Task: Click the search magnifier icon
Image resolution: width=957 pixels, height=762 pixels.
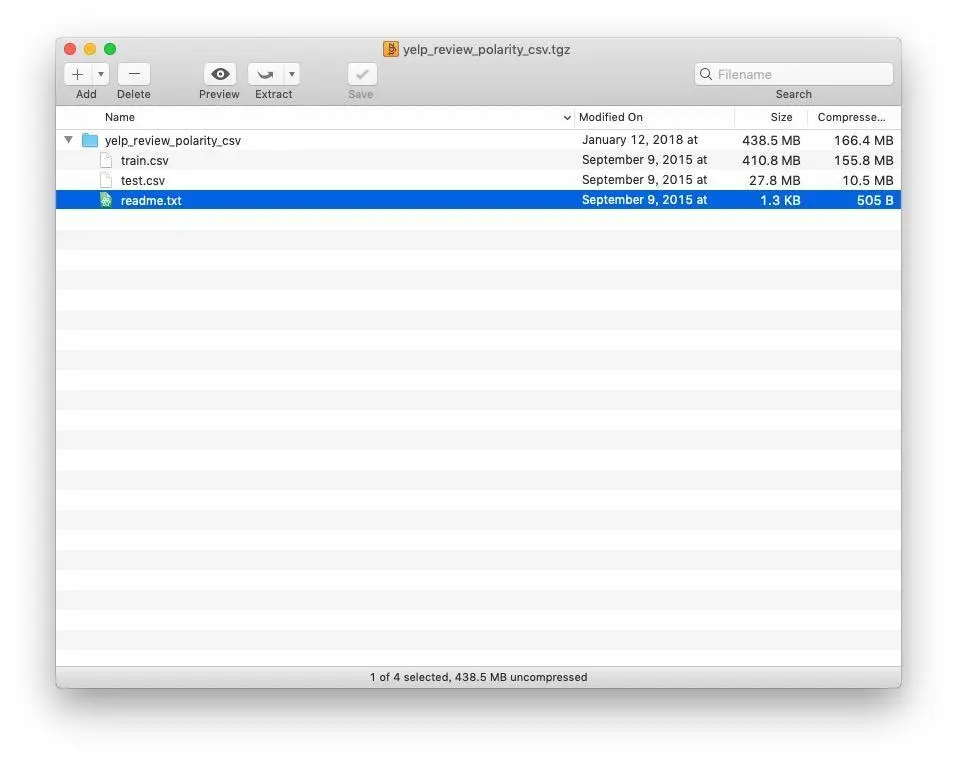Action: click(706, 74)
